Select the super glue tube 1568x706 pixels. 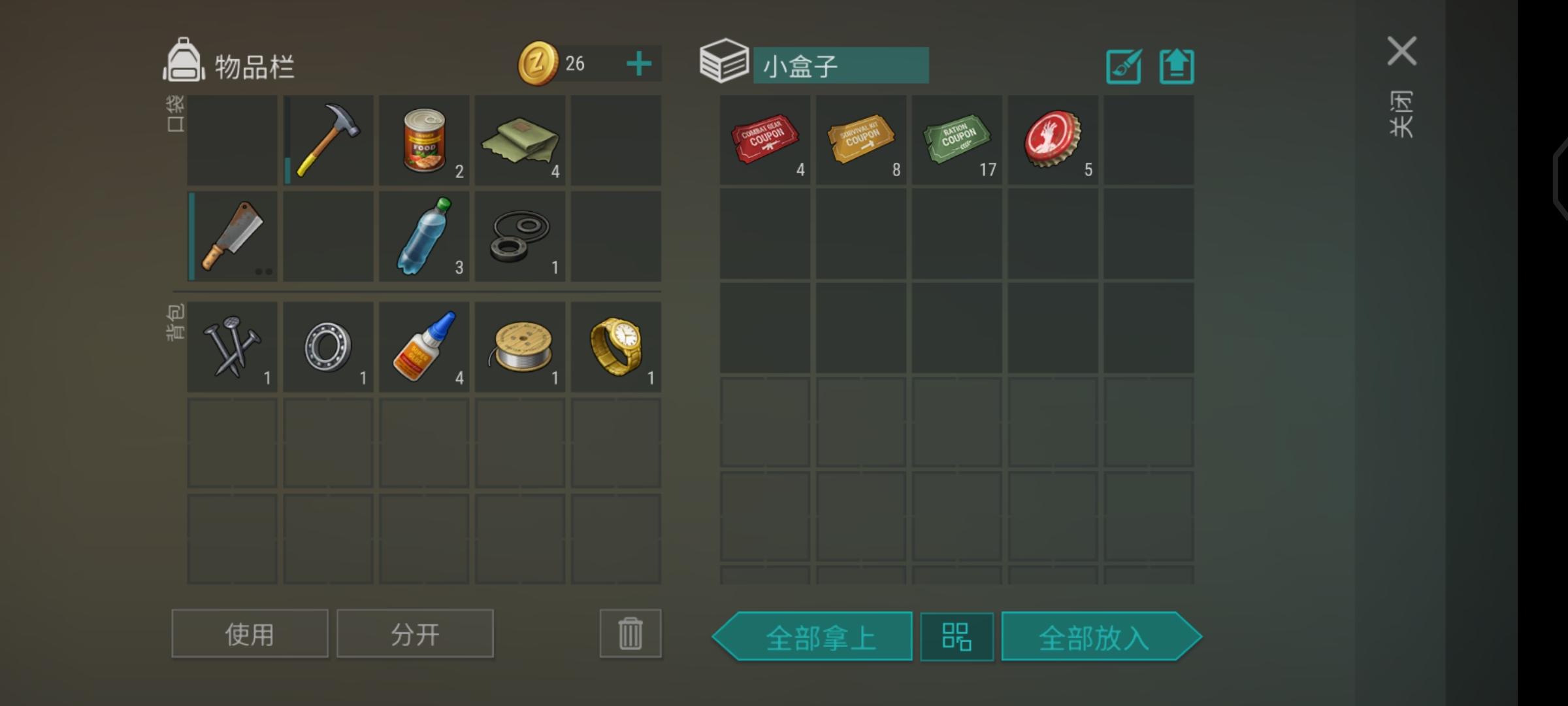(425, 347)
